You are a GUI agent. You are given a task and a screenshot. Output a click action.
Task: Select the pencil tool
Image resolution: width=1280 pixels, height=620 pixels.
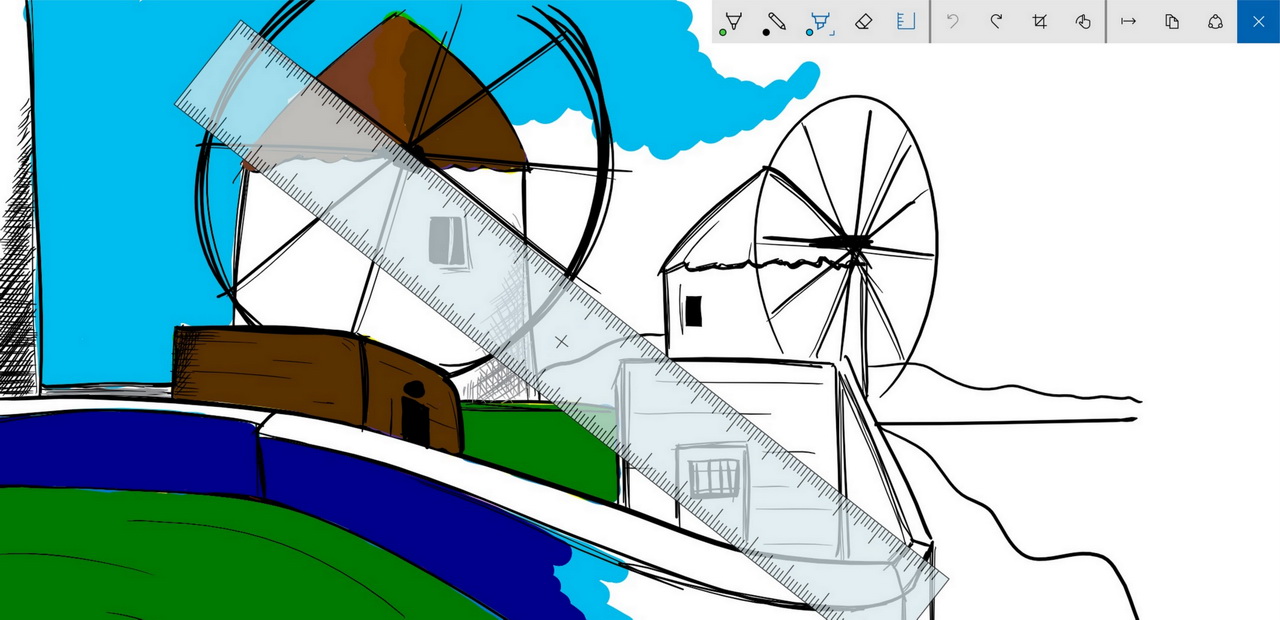(x=775, y=21)
